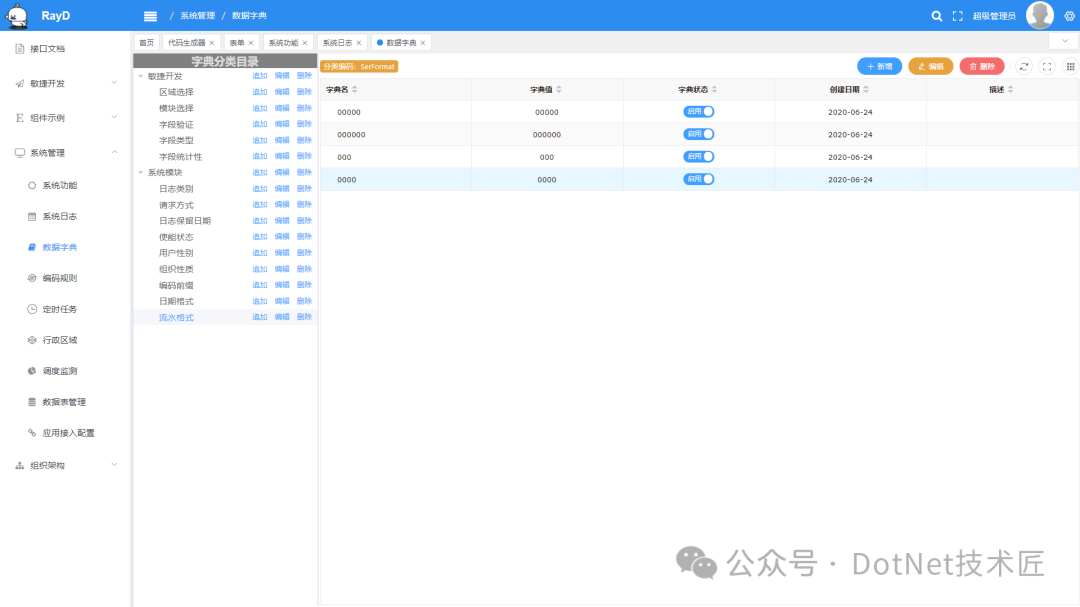Open 应用接入配置 via its link icon
Viewport: 1080px width, 607px height.
pos(32,433)
